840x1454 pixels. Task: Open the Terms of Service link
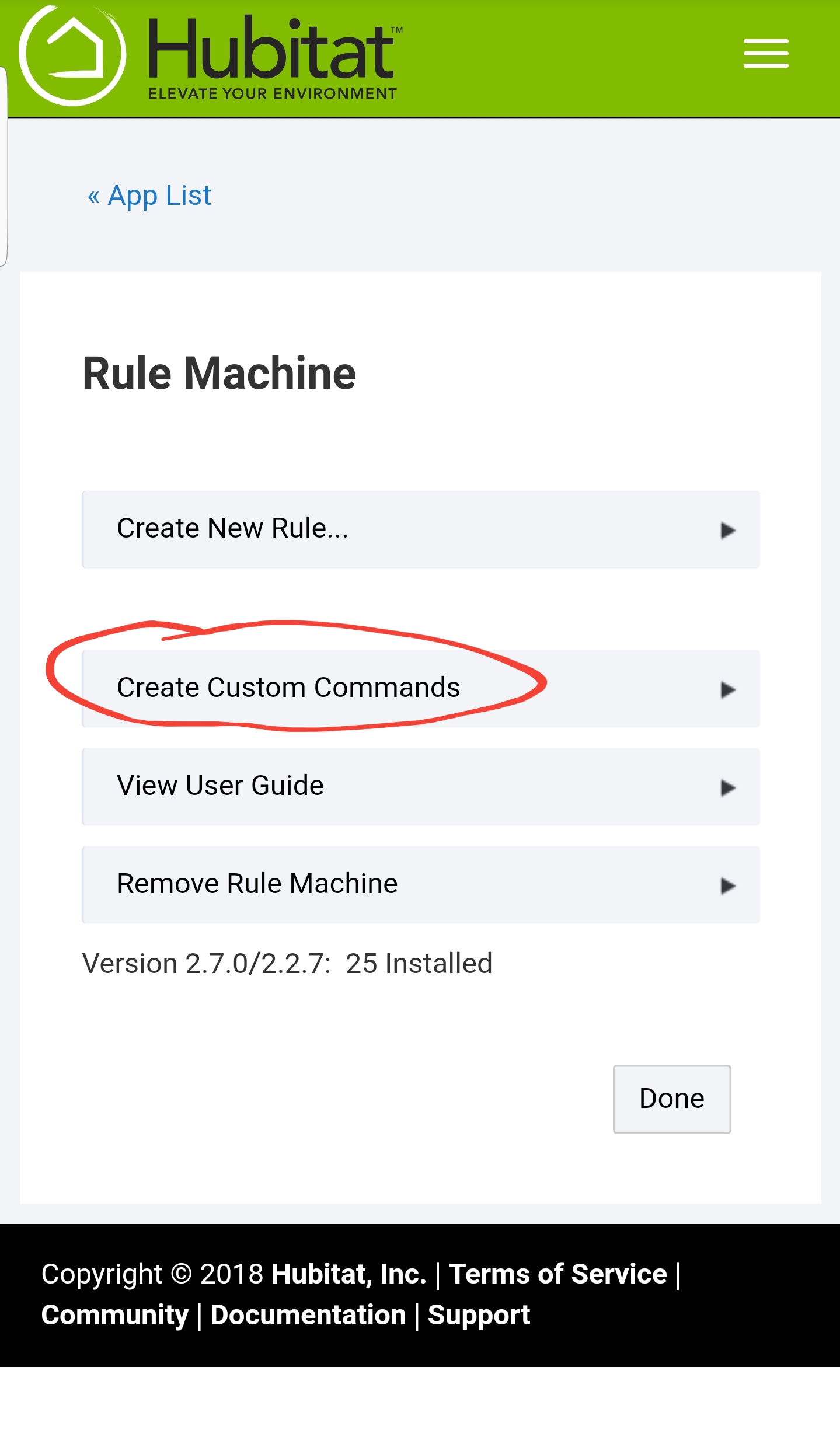(557, 1274)
